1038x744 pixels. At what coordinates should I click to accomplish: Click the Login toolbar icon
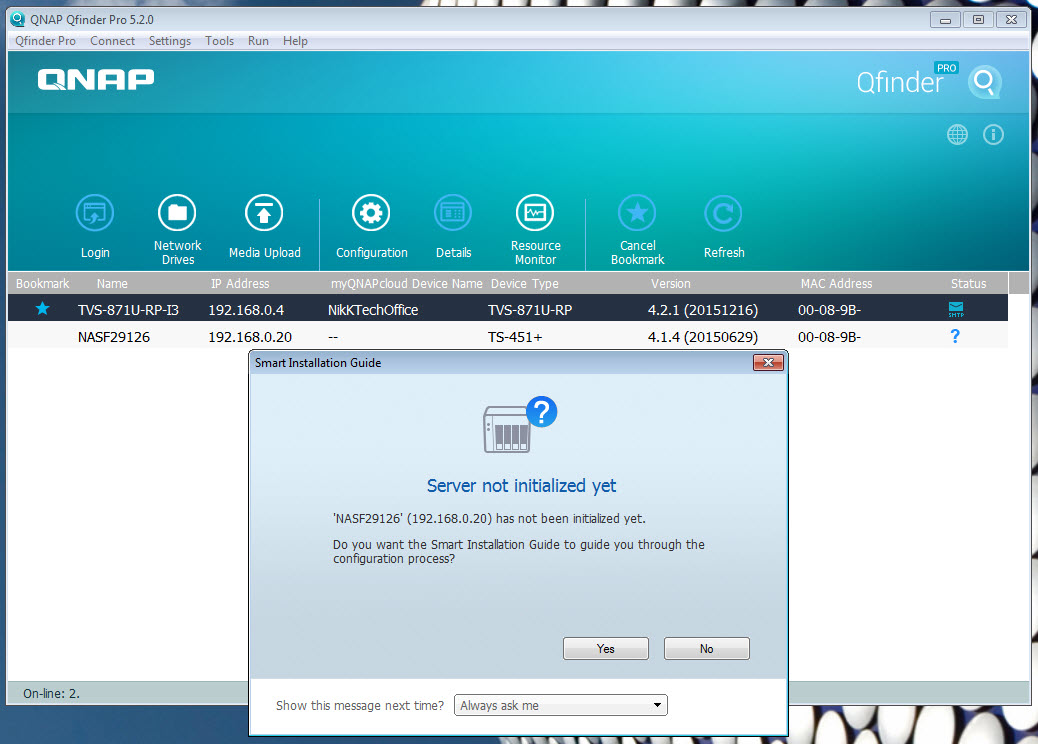[x=95, y=213]
